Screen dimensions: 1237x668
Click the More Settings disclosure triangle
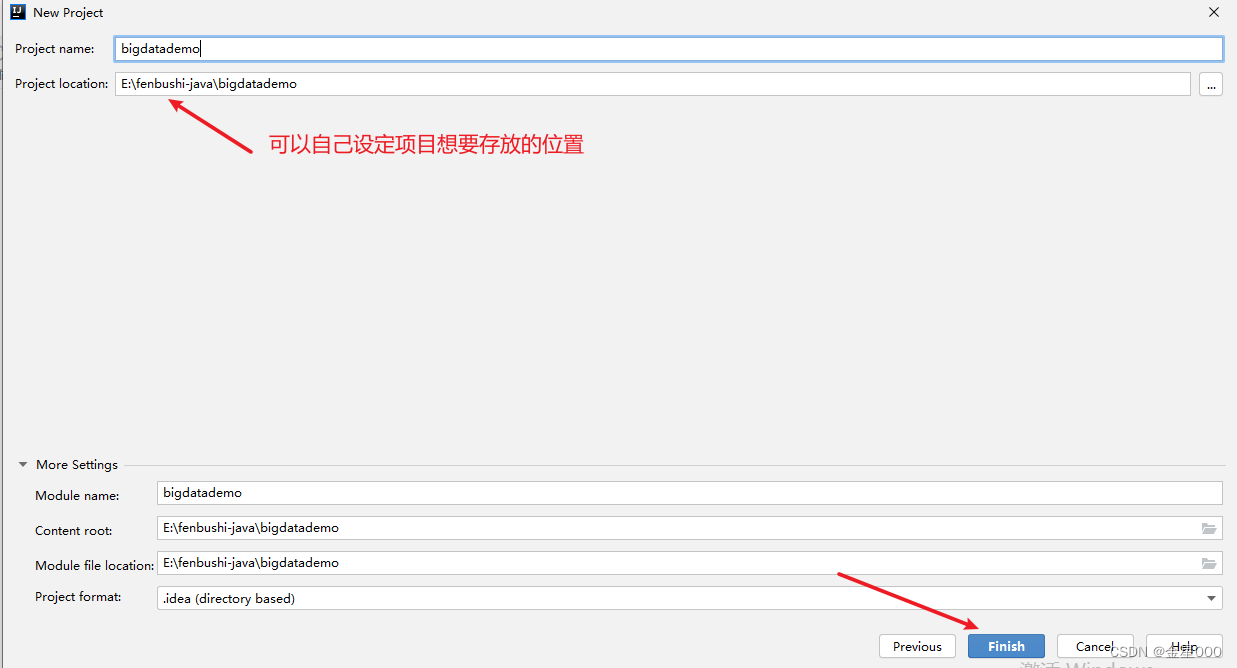[22, 464]
